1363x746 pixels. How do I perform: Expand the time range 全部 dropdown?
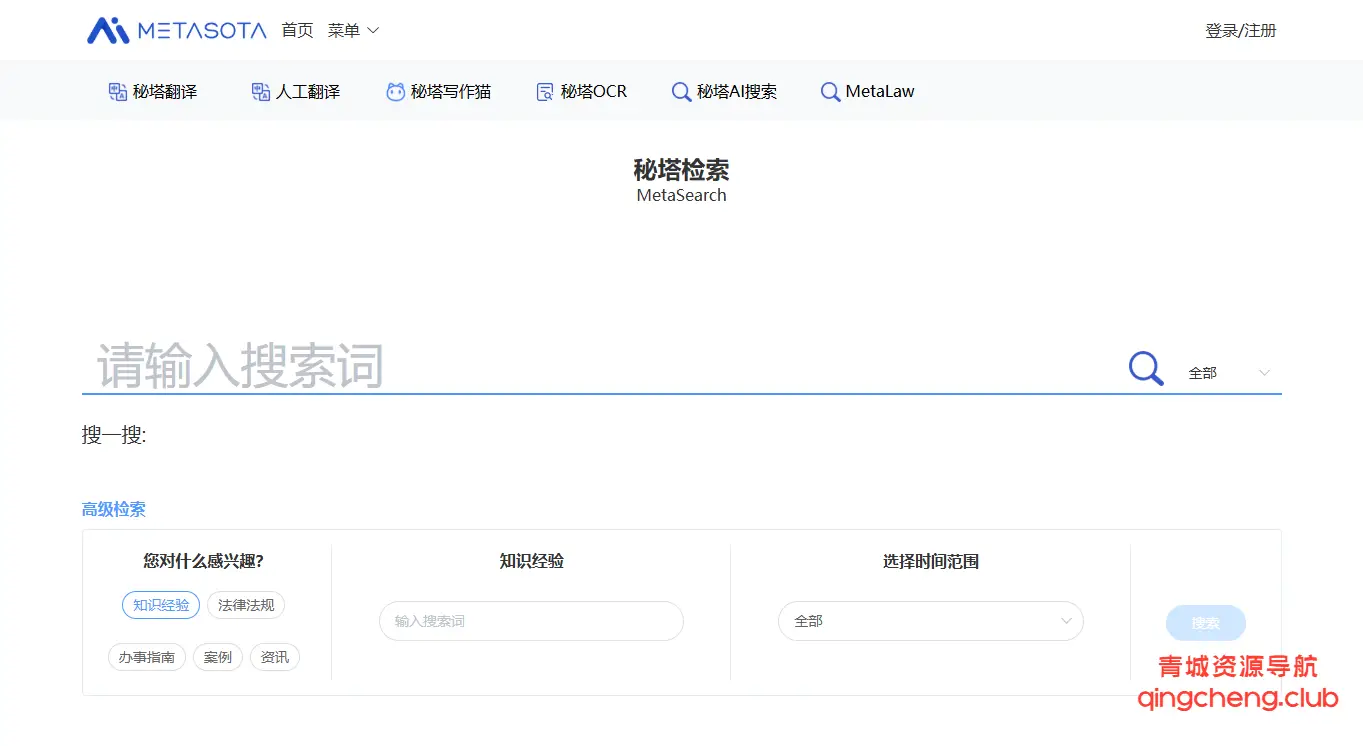[929, 621]
